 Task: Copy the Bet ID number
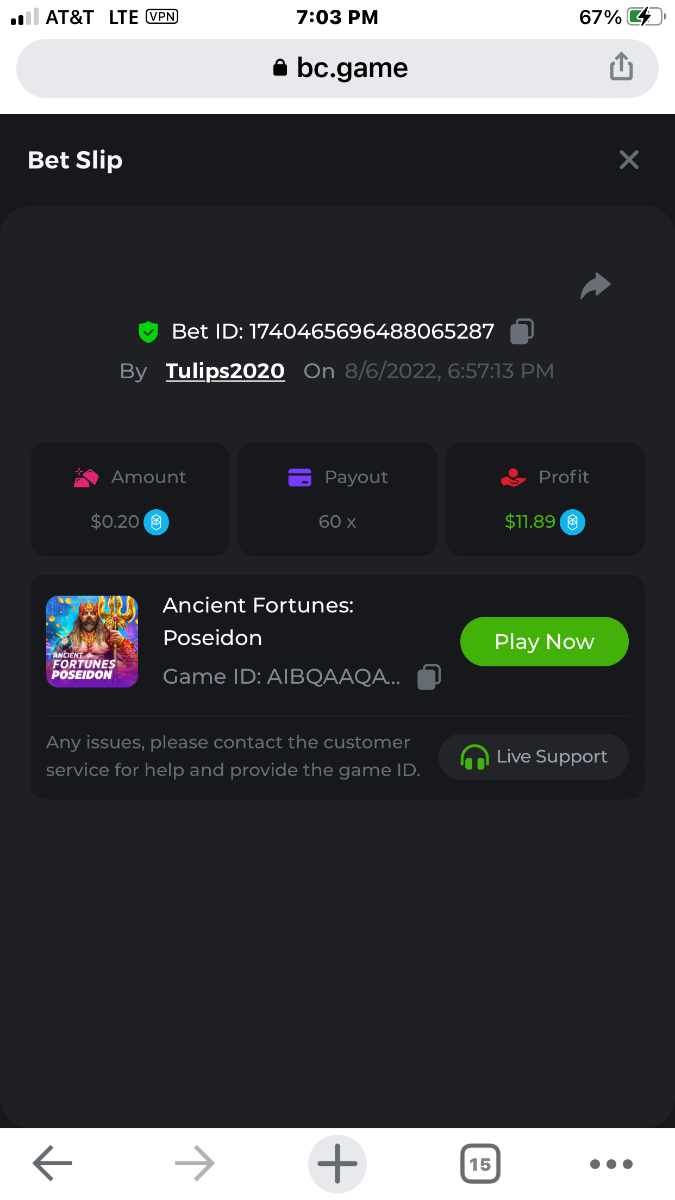point(522,331)
